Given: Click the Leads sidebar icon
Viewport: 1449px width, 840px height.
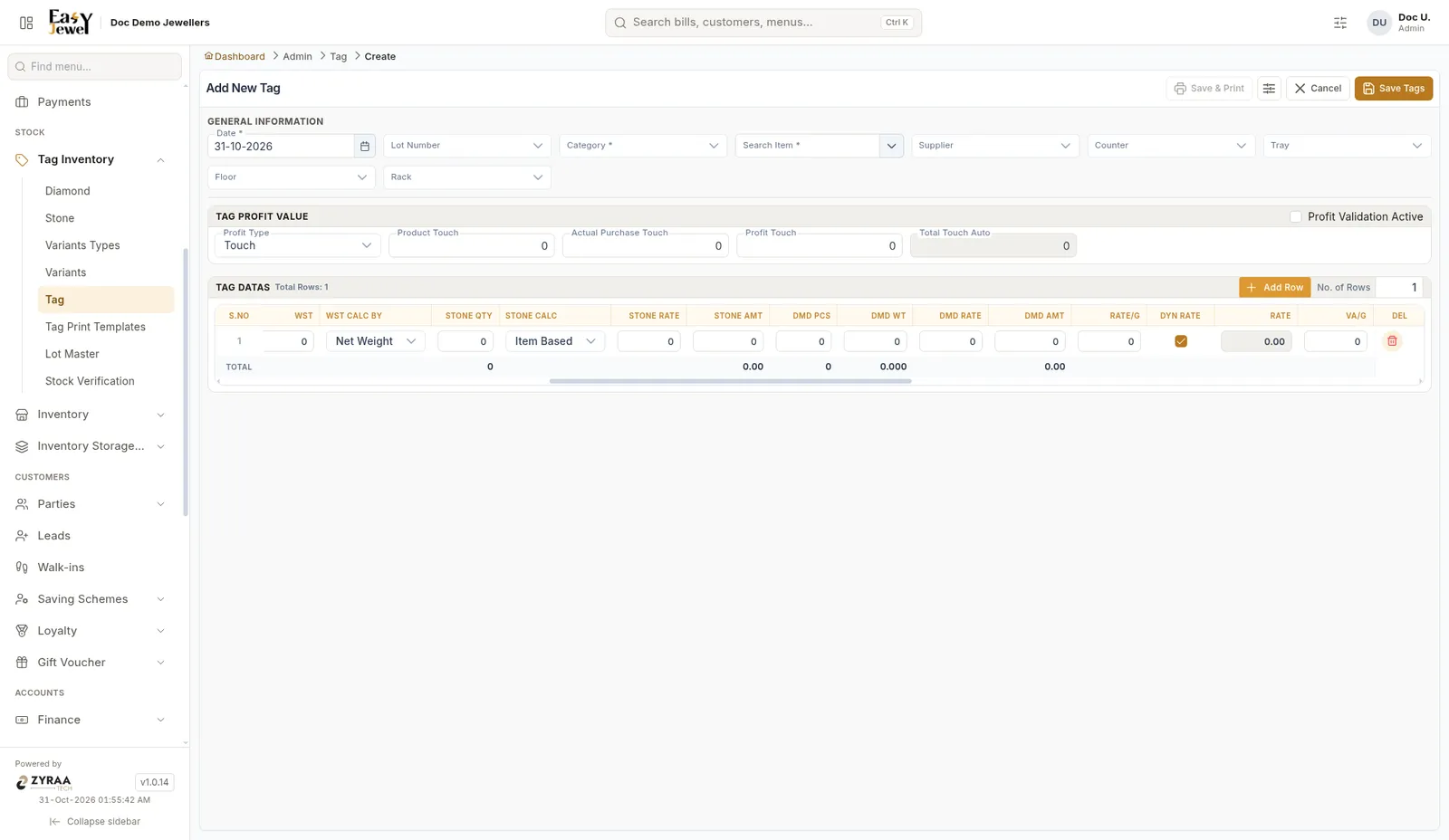Looking at the screenshot, I should pos(22,536).
